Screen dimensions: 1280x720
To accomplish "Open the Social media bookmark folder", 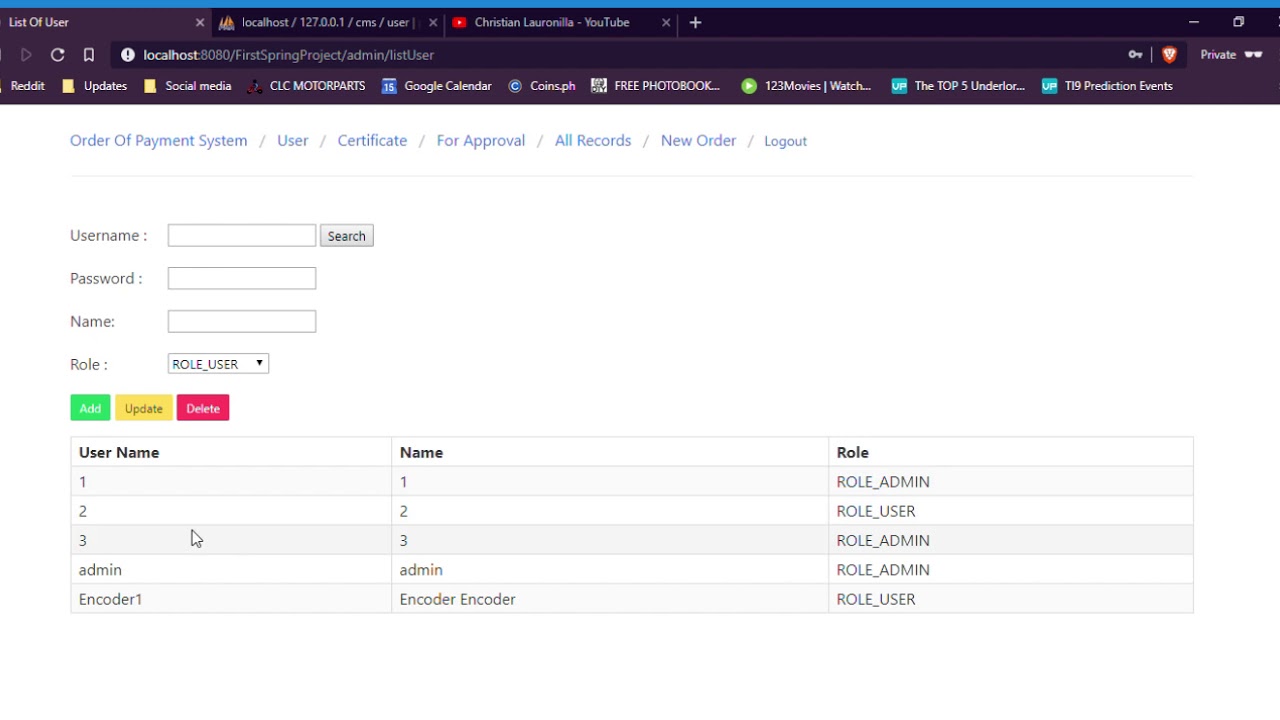I will [188, 86].
